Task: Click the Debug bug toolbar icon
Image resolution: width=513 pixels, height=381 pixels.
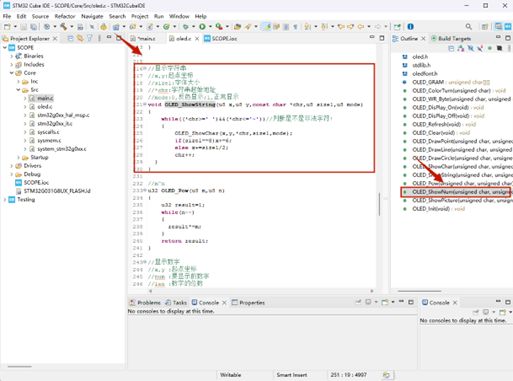Action: pos(186,26)
